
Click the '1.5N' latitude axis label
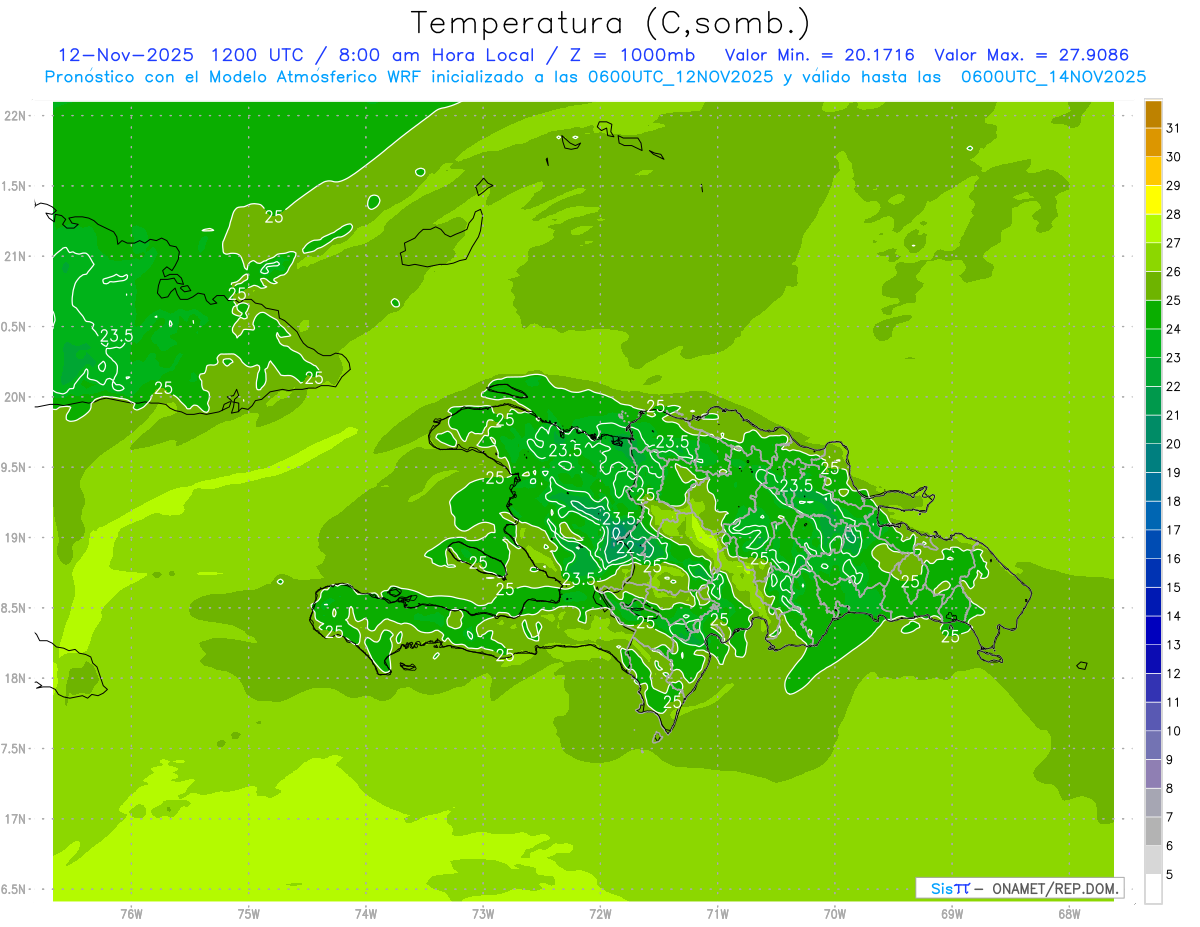coord(15,186)
